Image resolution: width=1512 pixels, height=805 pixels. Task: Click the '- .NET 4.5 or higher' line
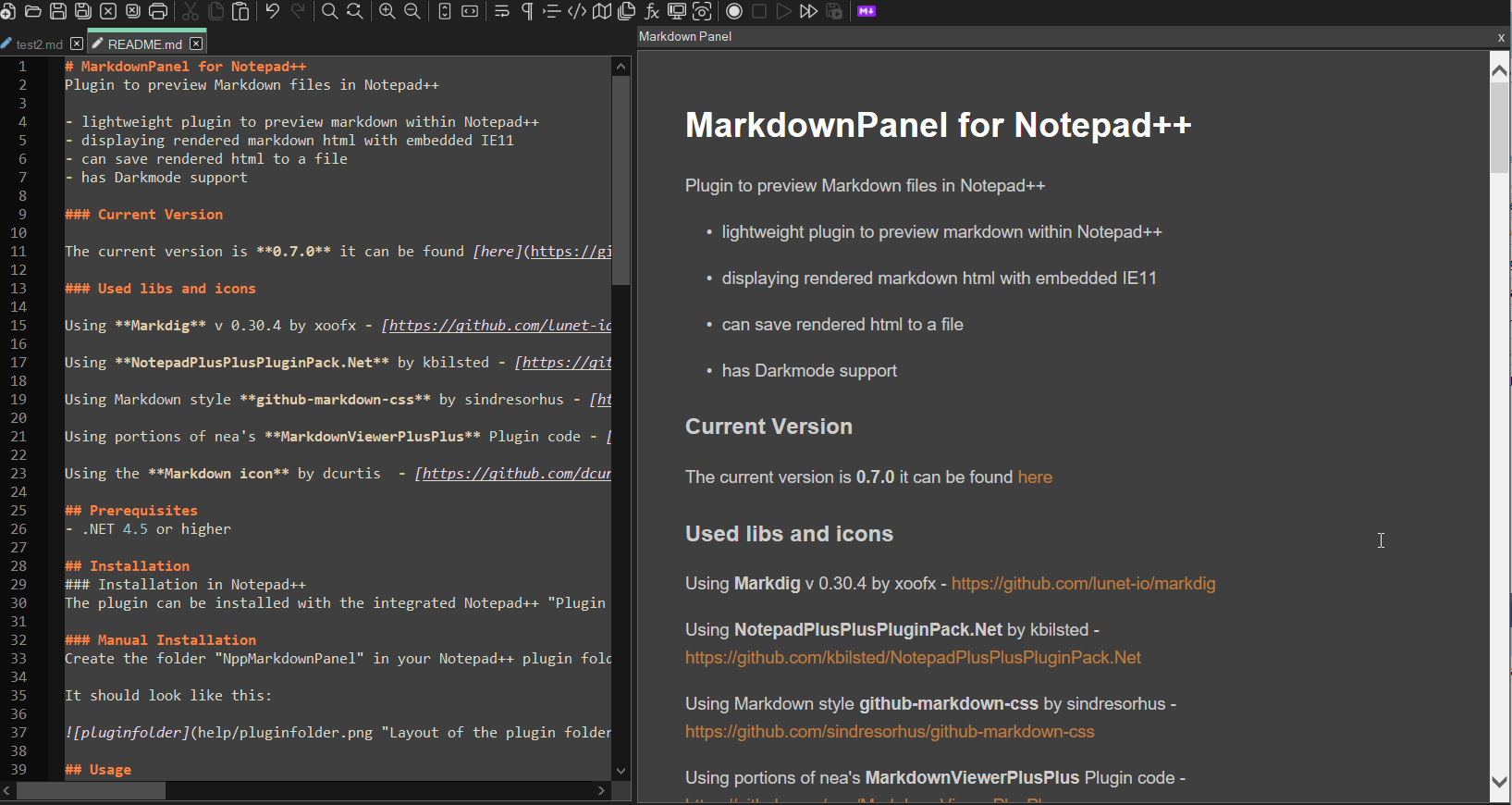[148, 529]
